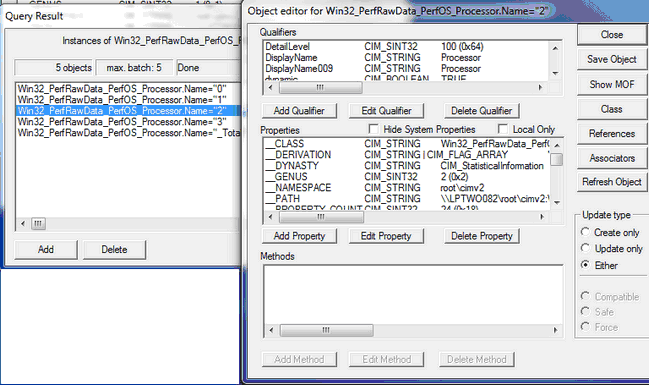The width and height of the screenshot is (649, 385).
Task: Click Properties list scroll down arrow
Action: point(557,203)
